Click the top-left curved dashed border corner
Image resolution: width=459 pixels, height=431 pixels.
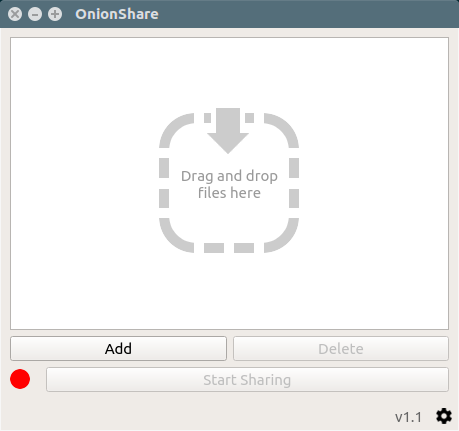[174, 128]
